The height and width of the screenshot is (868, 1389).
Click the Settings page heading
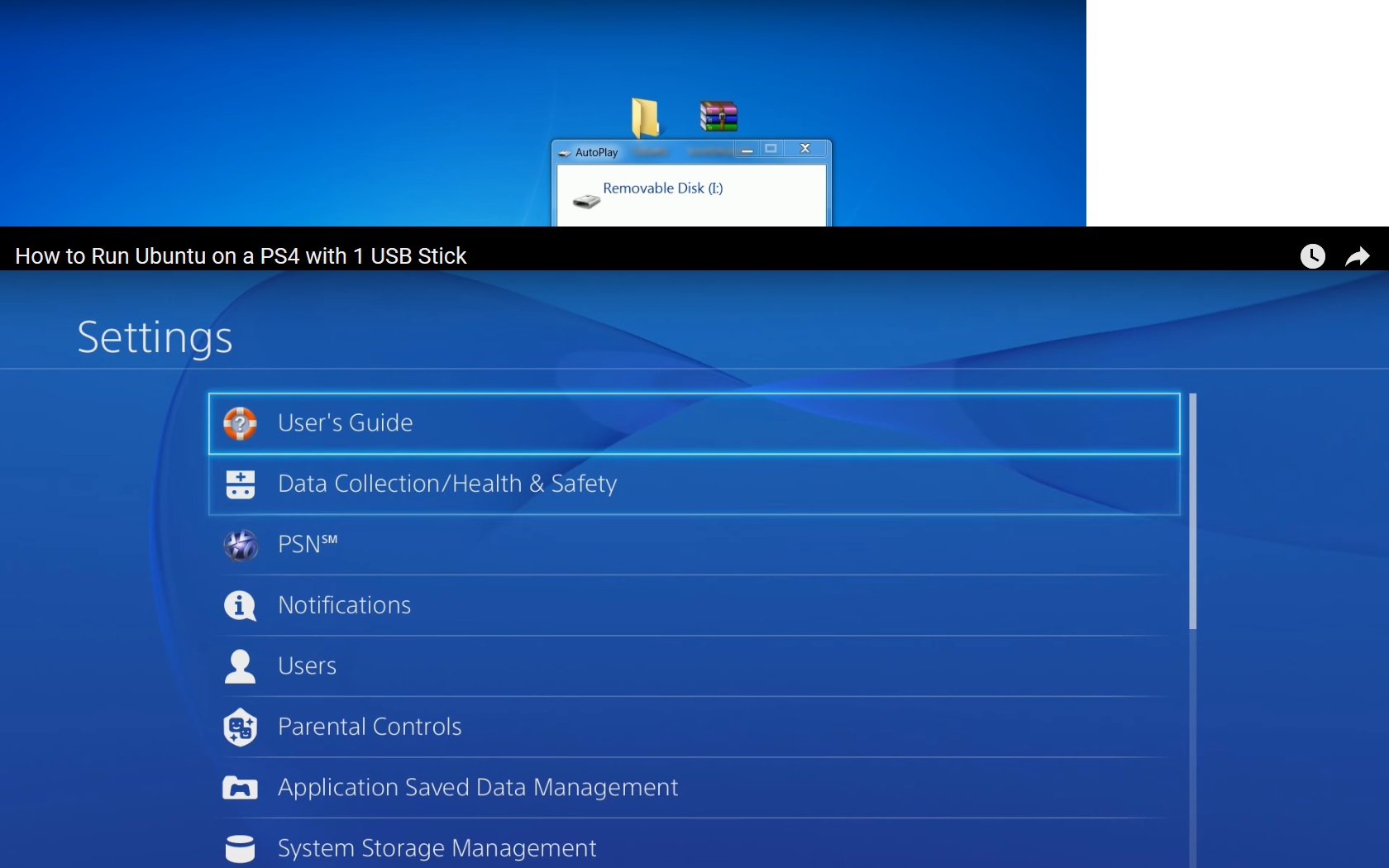coord(155,337)
